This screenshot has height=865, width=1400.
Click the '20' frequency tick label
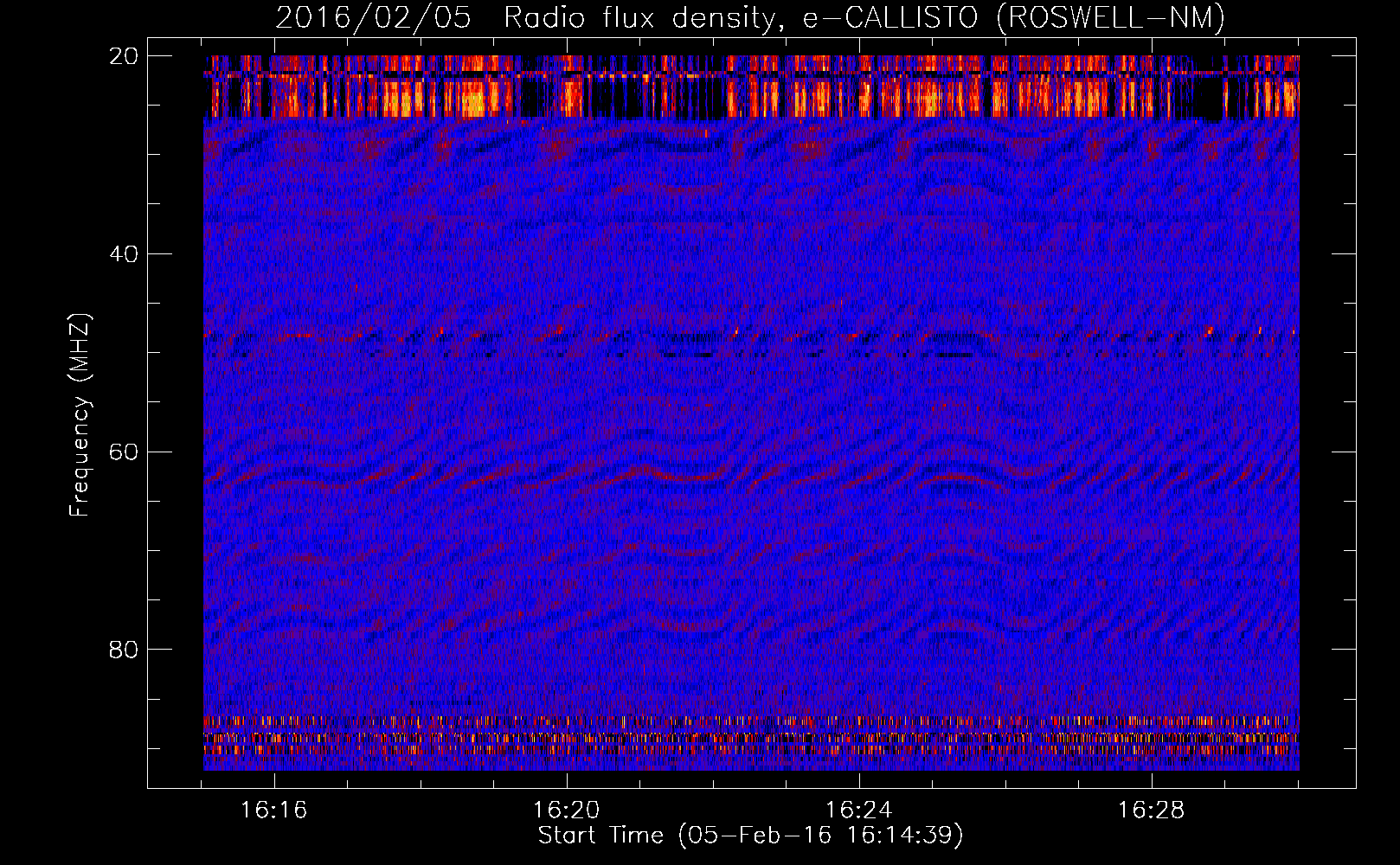[x=124, y=56]
